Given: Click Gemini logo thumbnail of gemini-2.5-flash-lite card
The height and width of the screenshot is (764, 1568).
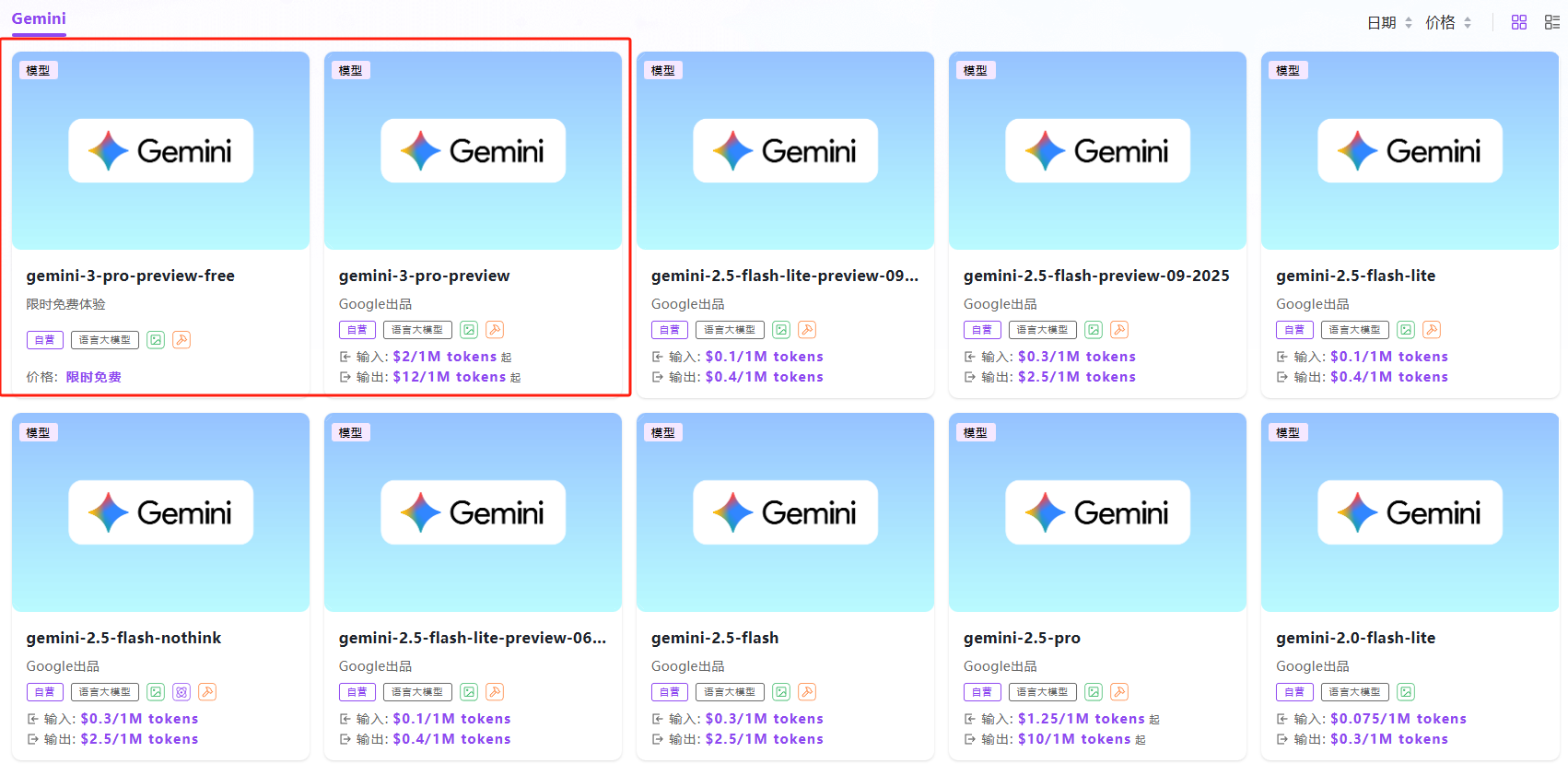Looking at the screenshot, I should [x=1410, y=150].
